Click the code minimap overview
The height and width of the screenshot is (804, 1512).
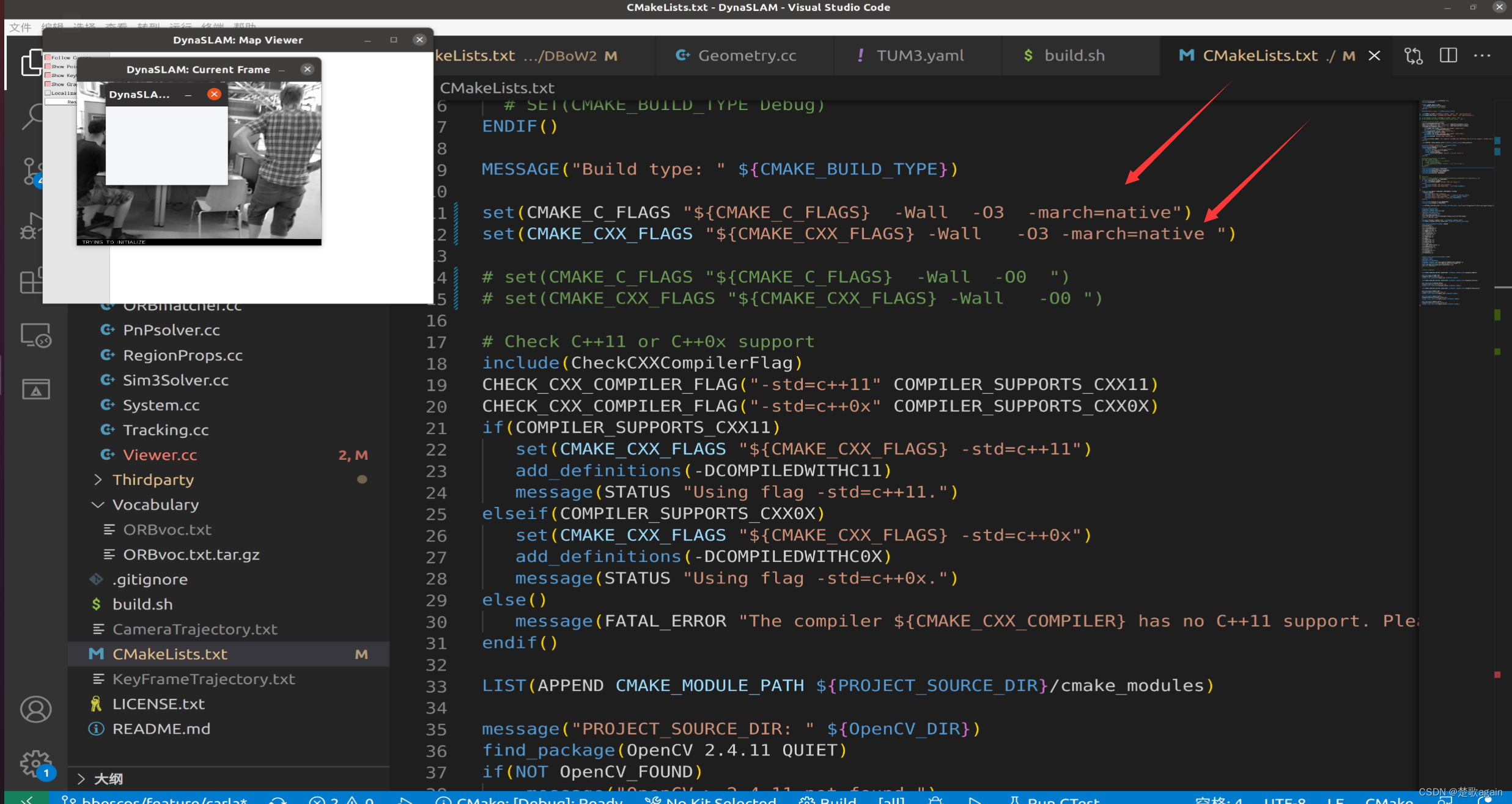click(1455, 202)
